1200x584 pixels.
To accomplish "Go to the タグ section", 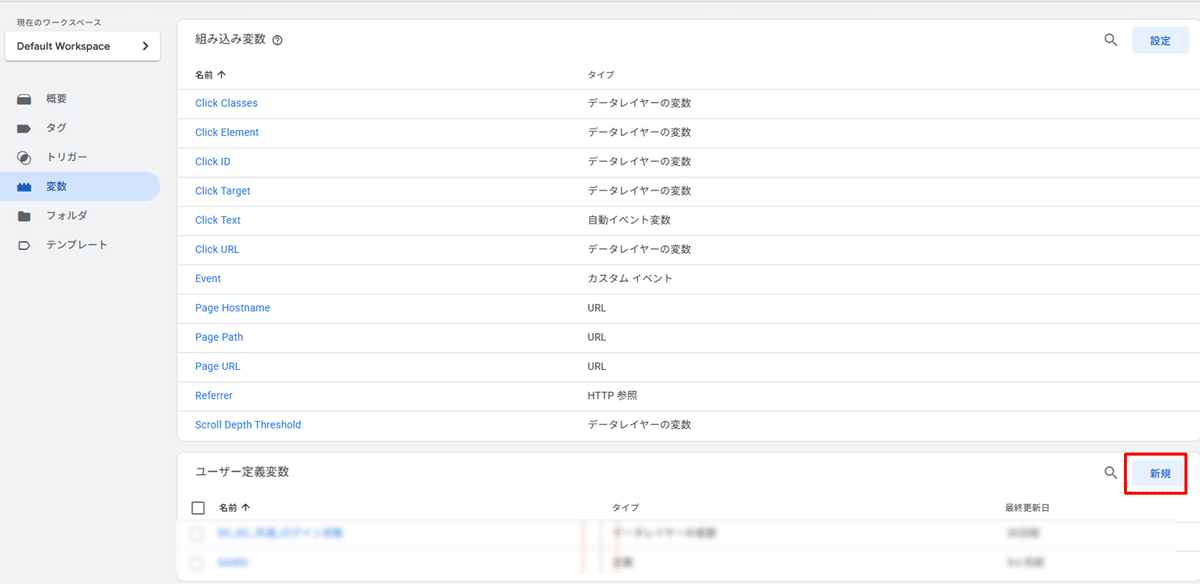I will pos(56,128).
